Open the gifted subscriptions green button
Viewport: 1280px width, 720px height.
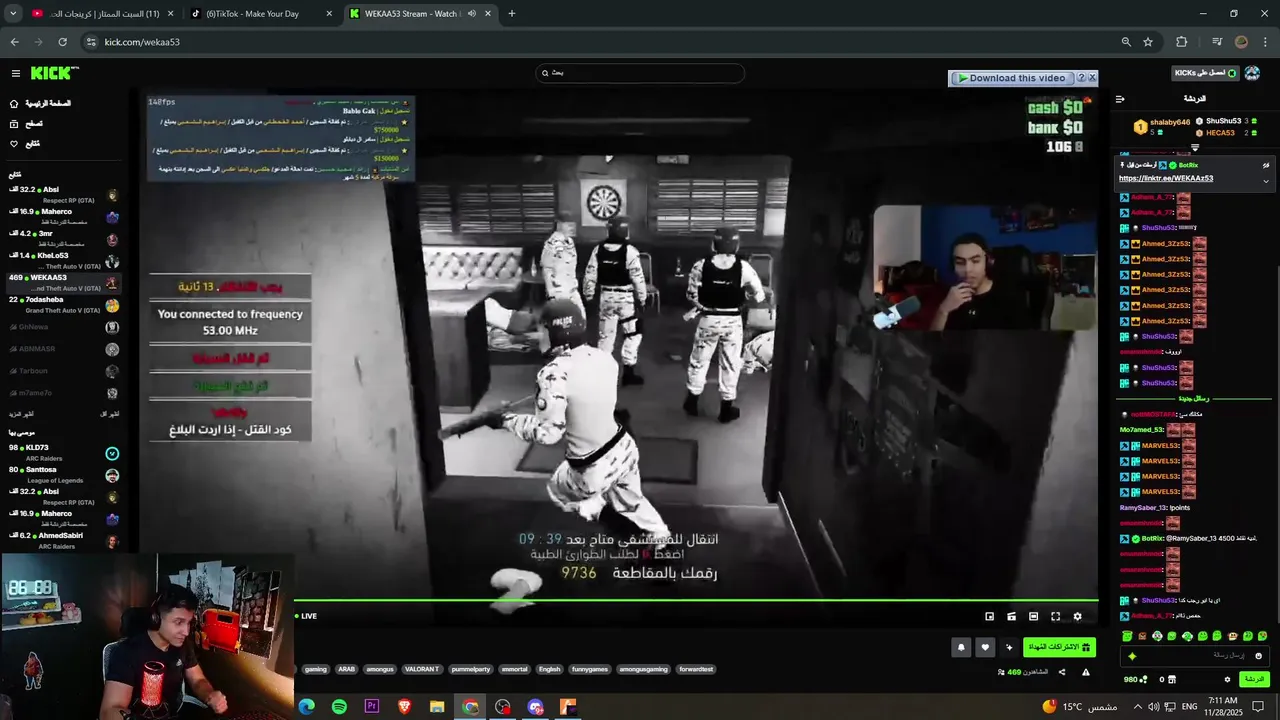click(x=1059, y=648)
